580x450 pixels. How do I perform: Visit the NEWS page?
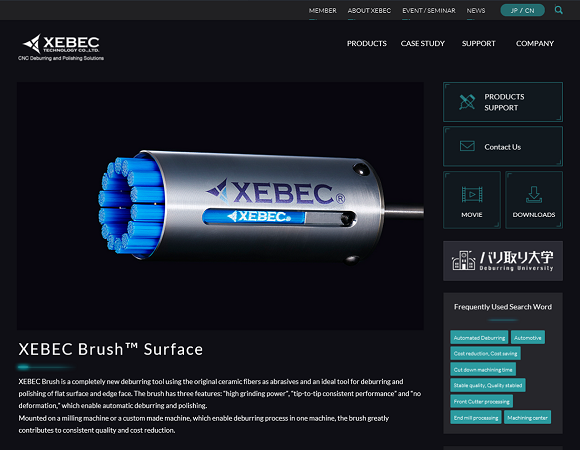click(x=476, y=11)
